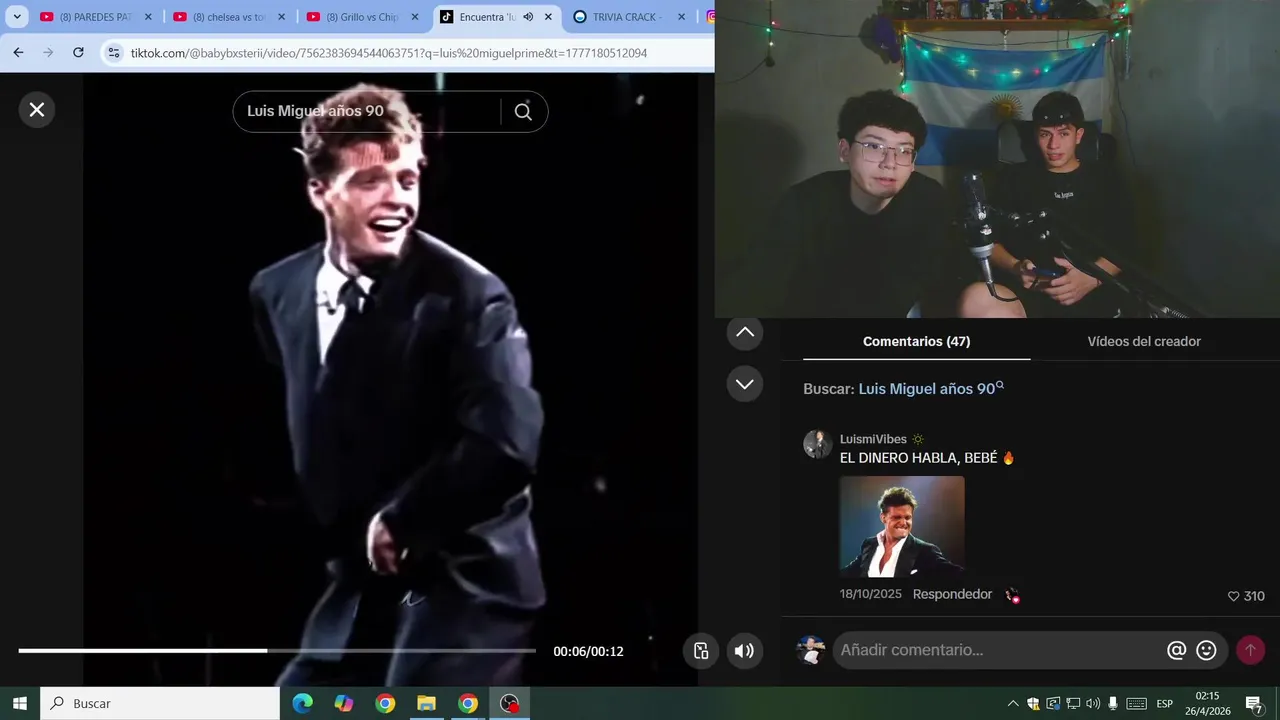The height and width of the screenshot is (720, 1280).
Task: Click the tiktok.com URL address bar
Action: pyautogui.click(x=388, y=53)
